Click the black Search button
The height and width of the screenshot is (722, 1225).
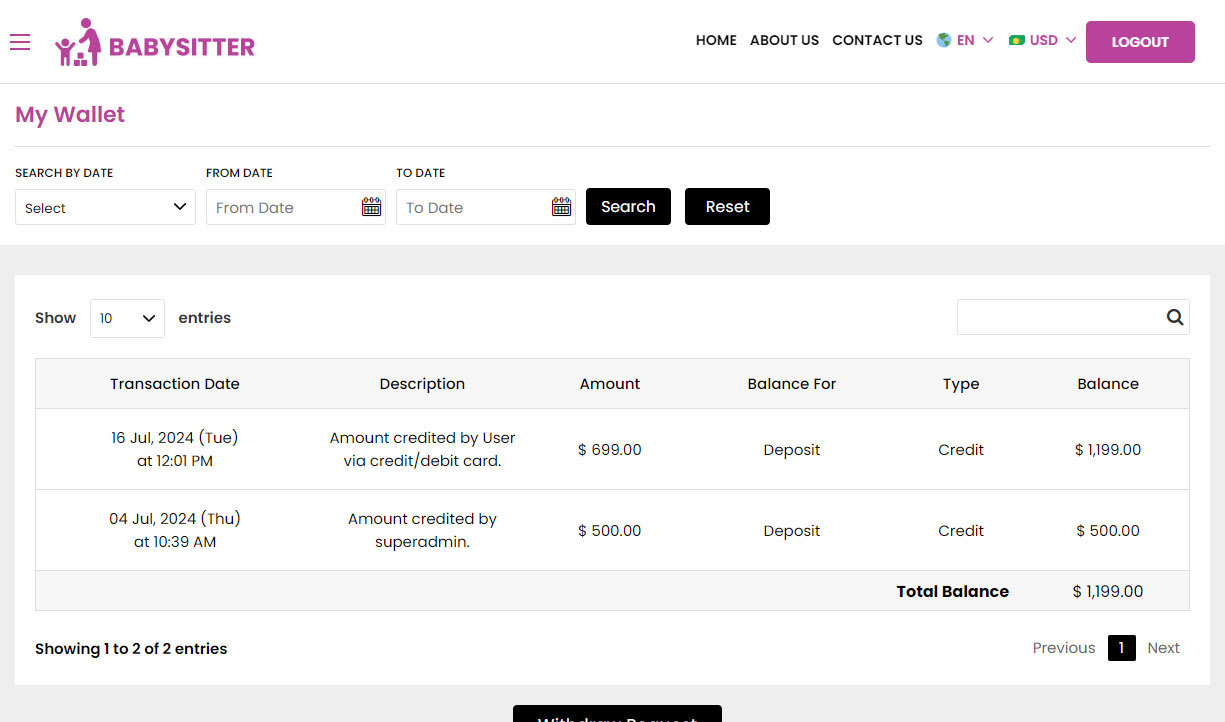click(x=628, y=207)
